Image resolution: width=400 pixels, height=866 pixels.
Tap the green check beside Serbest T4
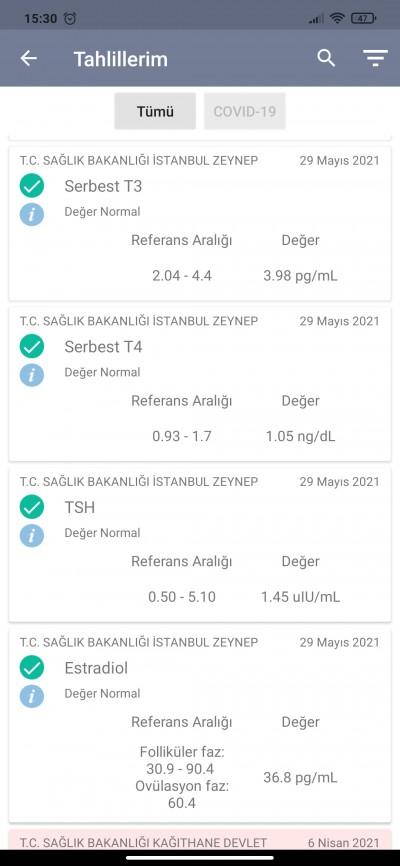(32, 346)
